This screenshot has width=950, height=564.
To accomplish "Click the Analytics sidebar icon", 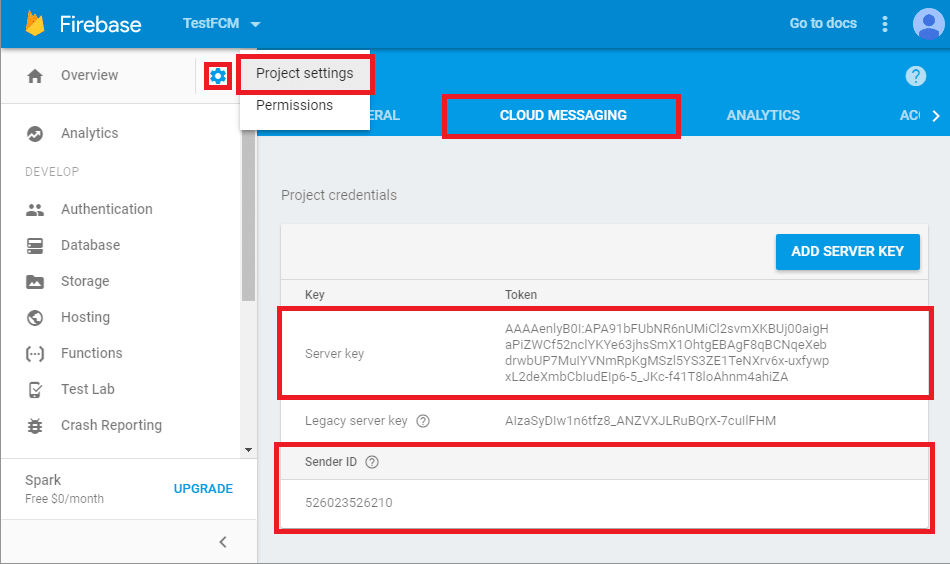I will (35, 133).
